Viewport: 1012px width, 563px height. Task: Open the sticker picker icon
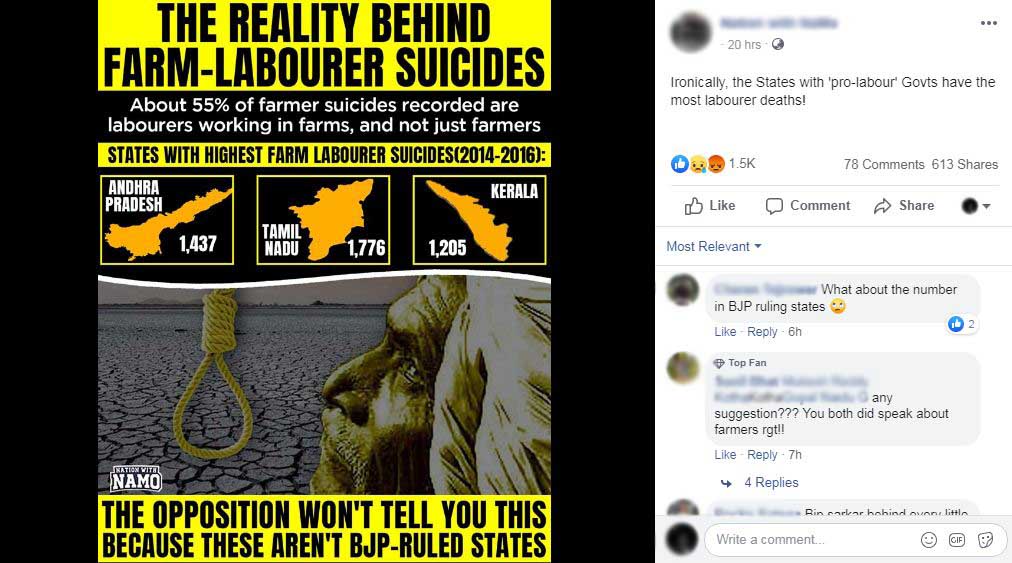point(985,540)
